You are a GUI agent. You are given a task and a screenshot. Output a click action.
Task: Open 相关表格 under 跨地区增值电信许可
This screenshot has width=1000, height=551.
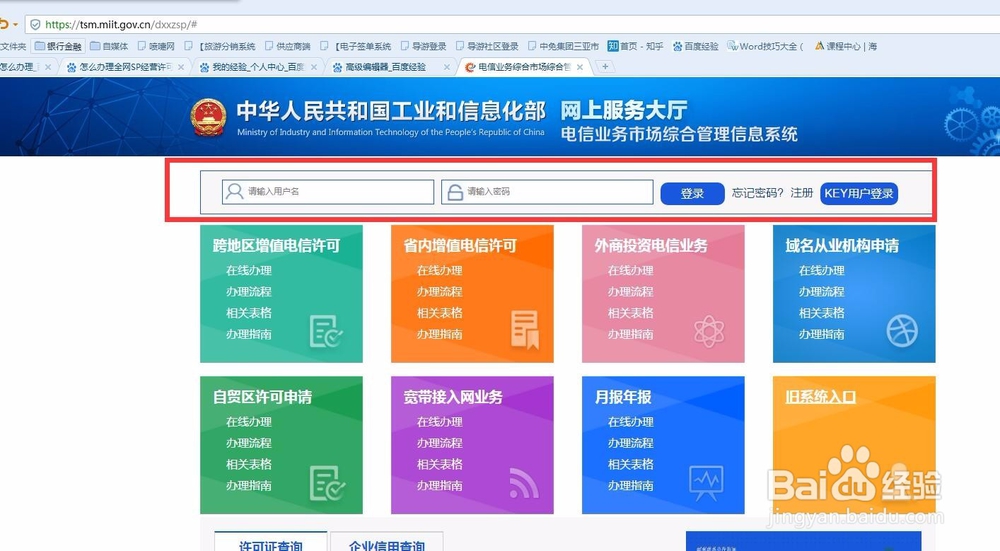pyautogui.click(x=249, y=313)
